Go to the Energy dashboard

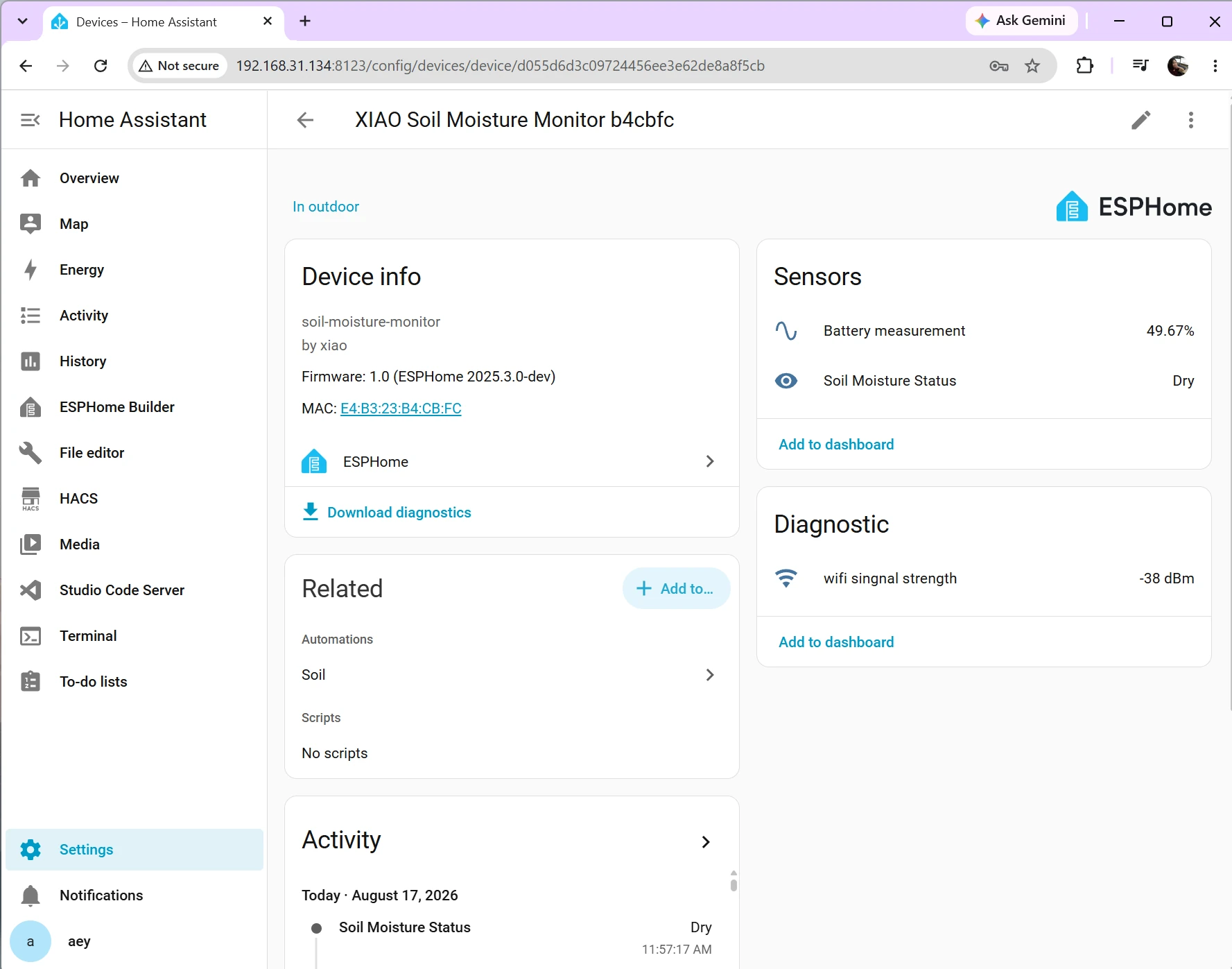[134, 270]
